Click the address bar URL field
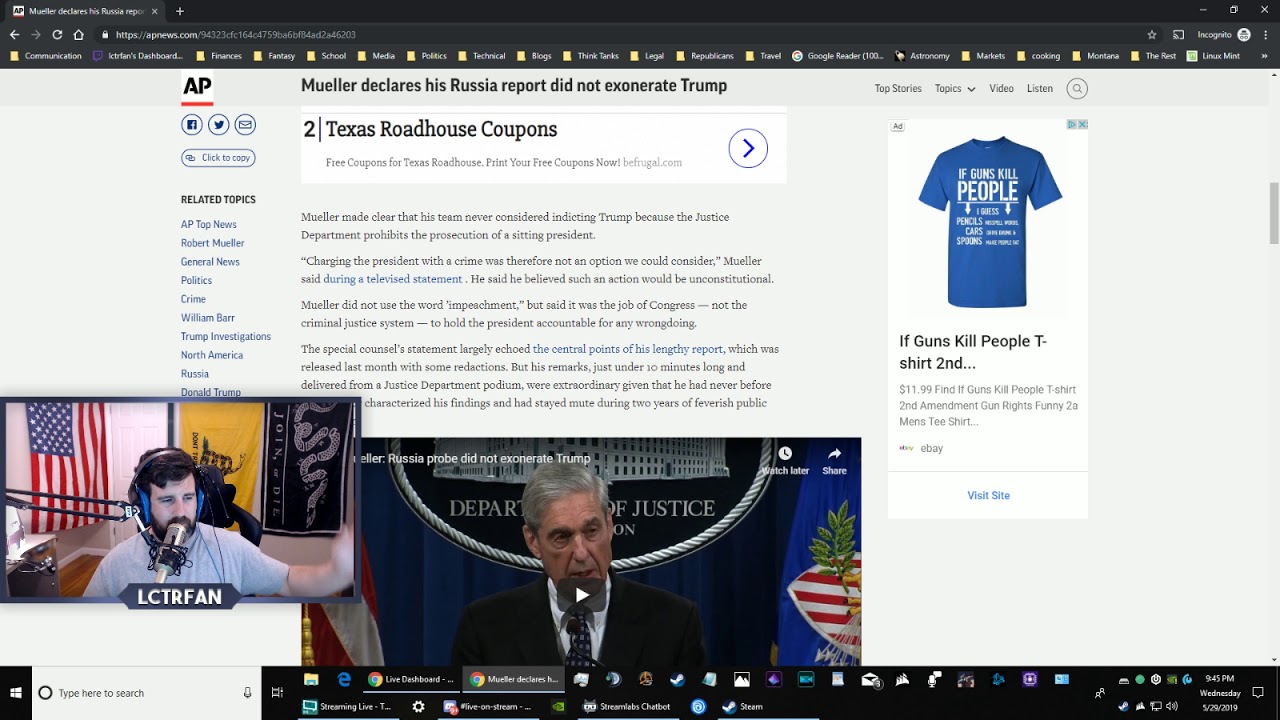 tap(620, 34)
